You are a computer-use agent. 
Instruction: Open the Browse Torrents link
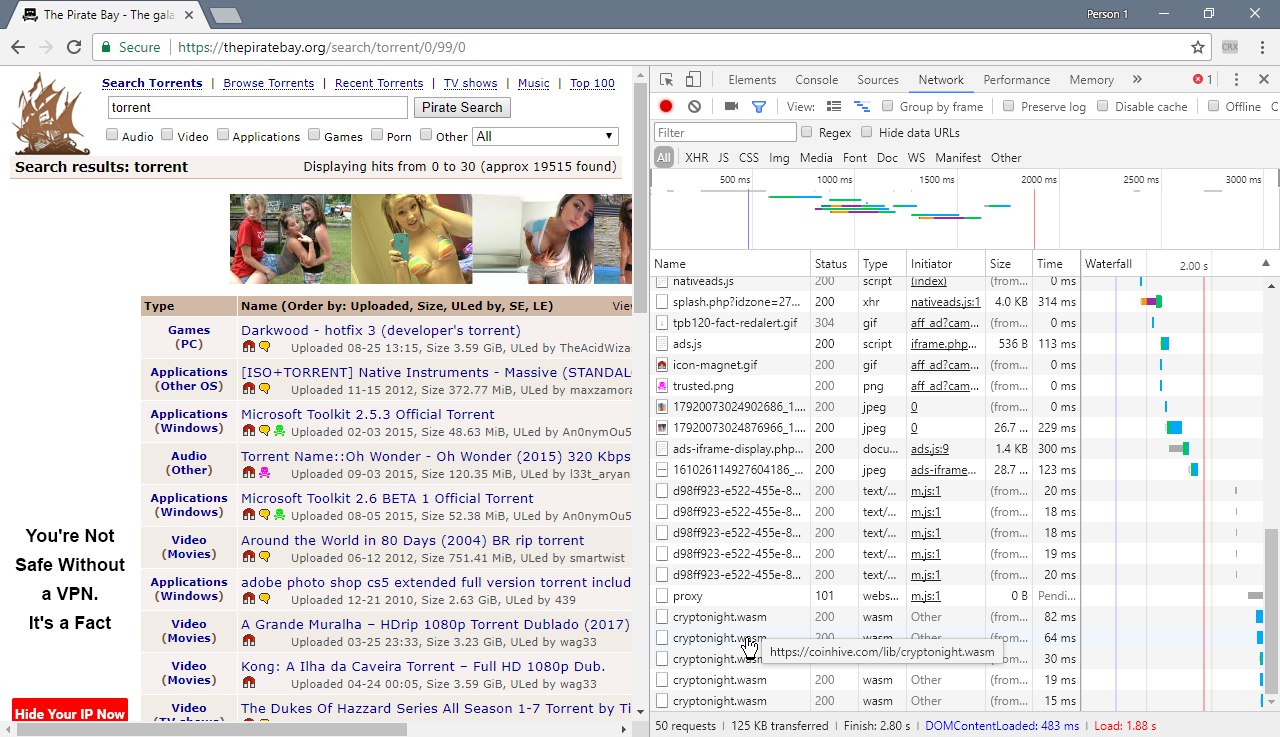[268, 83]
